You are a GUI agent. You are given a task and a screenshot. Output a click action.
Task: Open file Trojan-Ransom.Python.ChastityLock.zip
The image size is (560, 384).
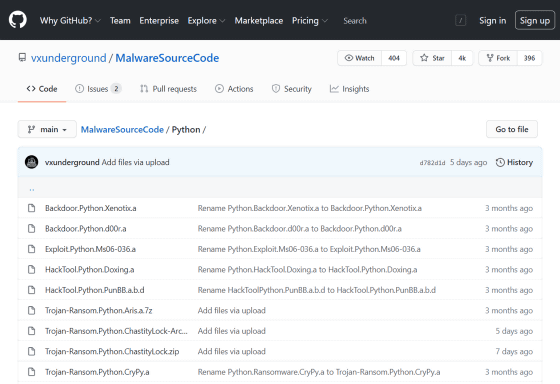[112, 351]
